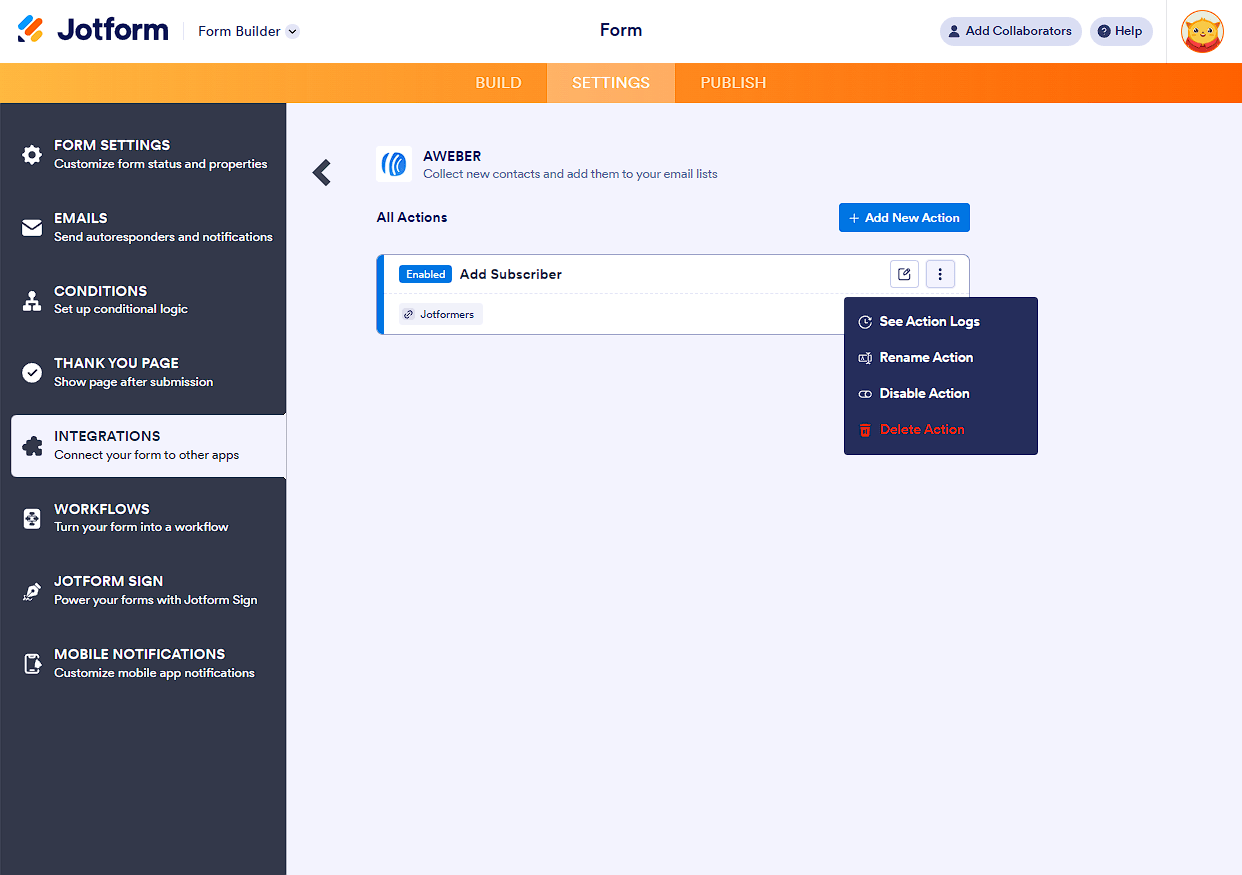
Task: Open the Help button
Action: (x=1121, y=31)
